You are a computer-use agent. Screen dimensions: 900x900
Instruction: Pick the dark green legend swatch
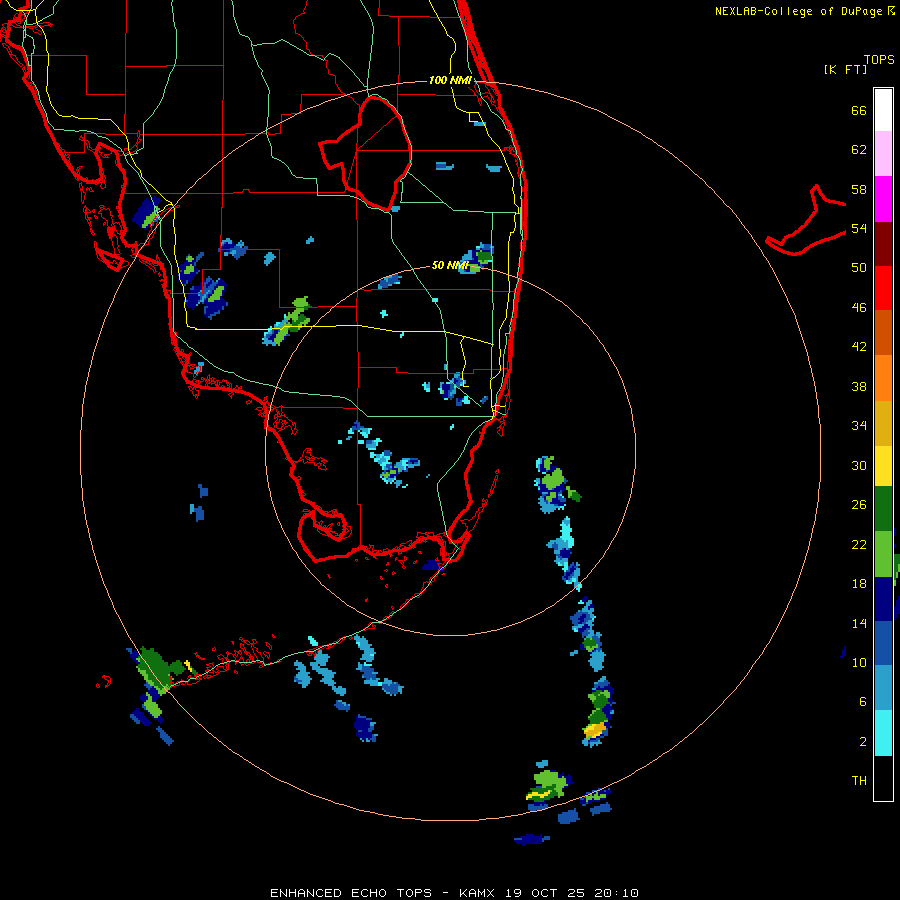coord(883,509)
